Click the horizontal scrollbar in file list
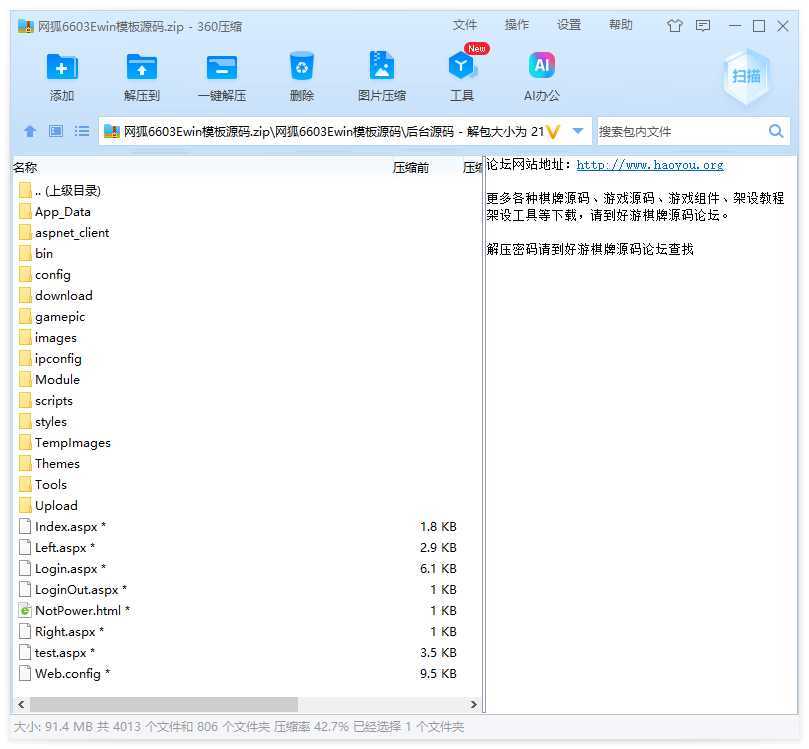The image size is (809, 749). (x=155, y=704)
